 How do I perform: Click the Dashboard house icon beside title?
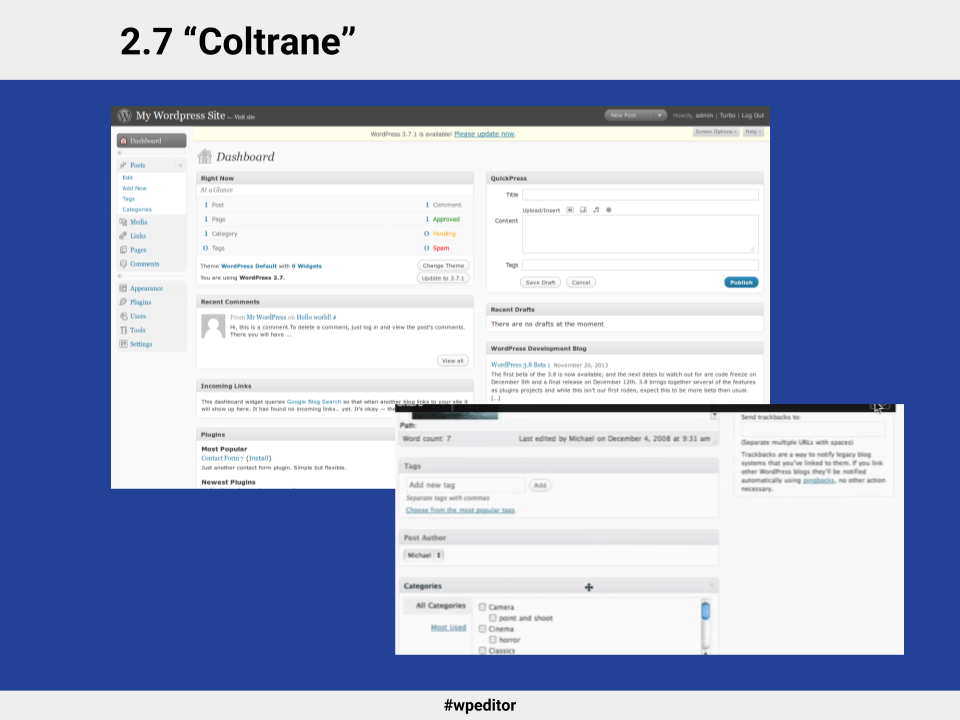204,156
